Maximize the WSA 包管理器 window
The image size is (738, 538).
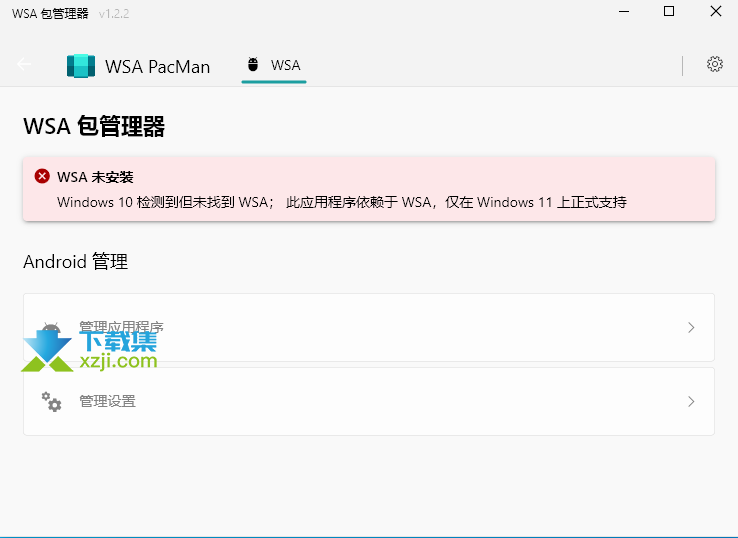669,12
